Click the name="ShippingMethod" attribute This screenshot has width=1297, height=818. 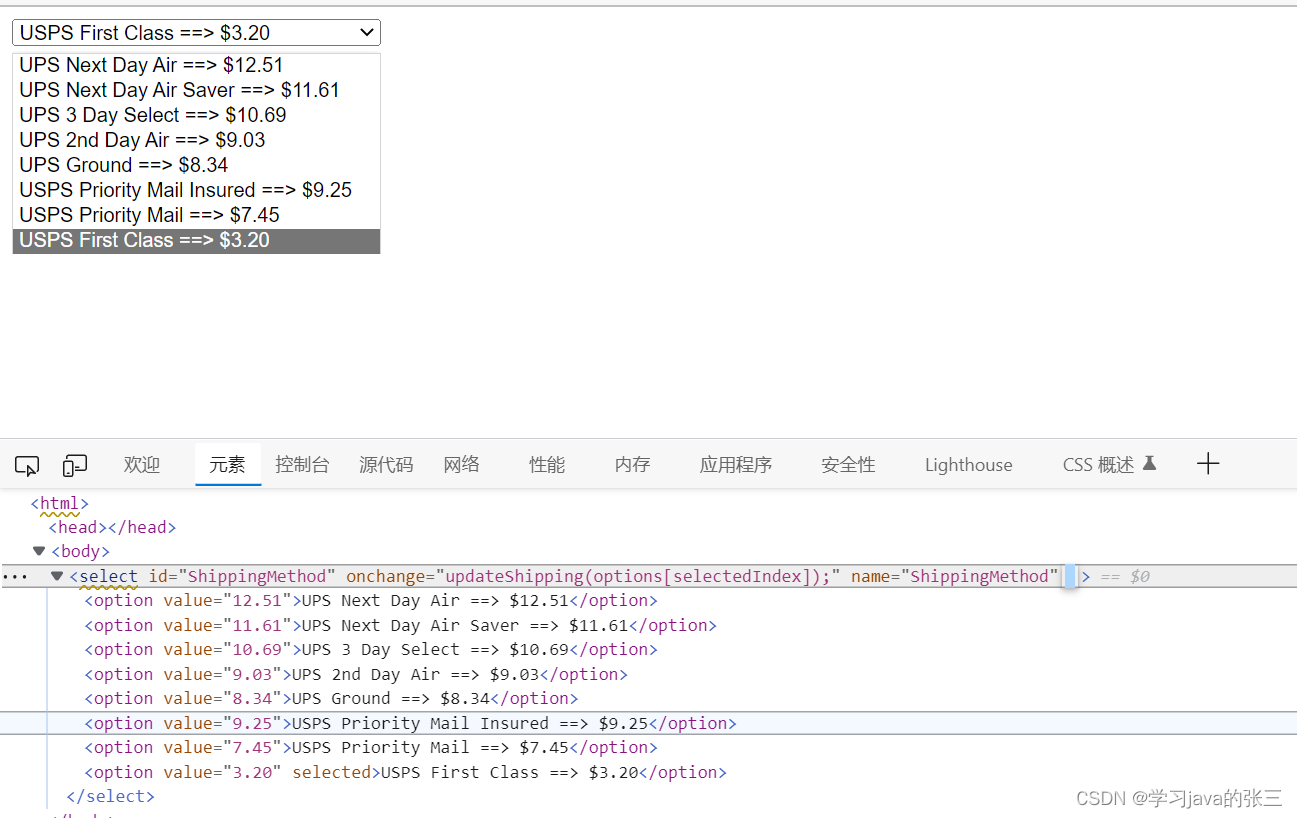(x=955, y=576)
